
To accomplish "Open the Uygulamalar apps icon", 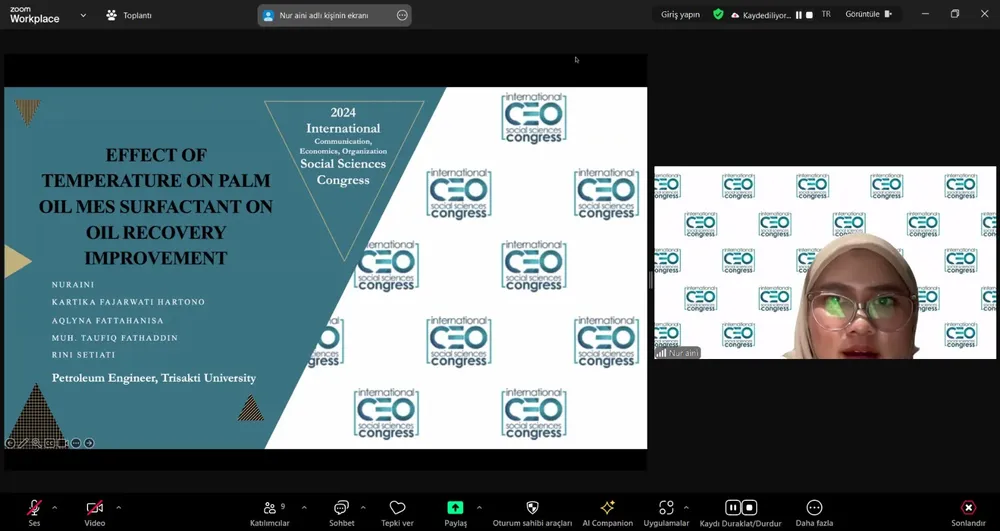I will (x=666, y=508).
